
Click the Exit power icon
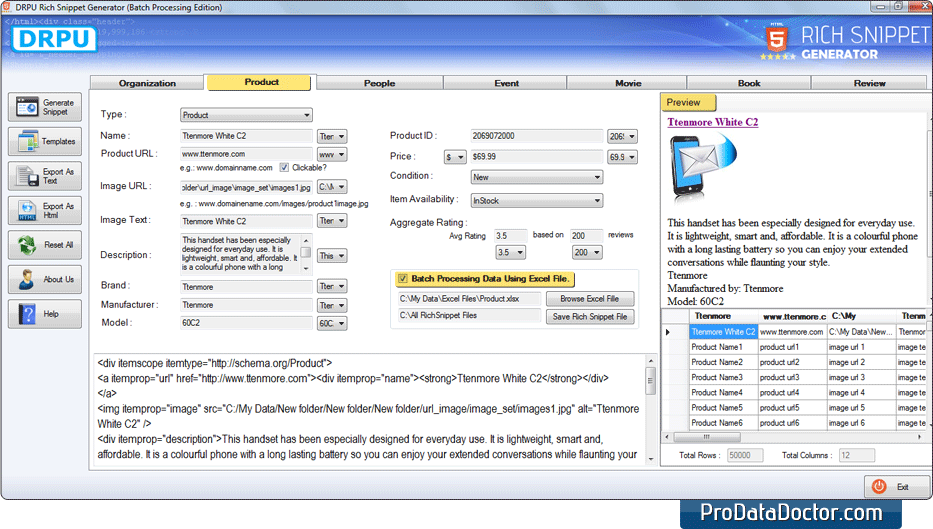point(879,486)
